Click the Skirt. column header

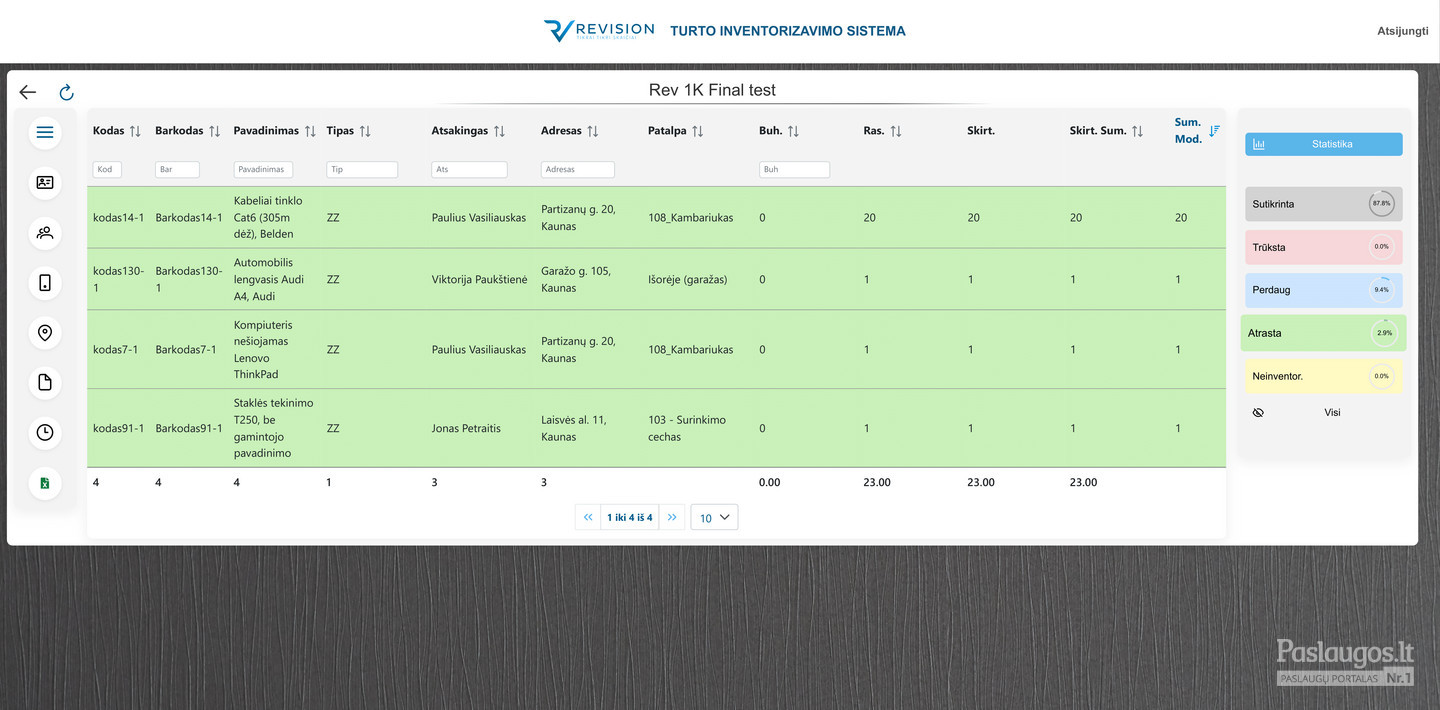pyautogui.click(x=981, y=131)
